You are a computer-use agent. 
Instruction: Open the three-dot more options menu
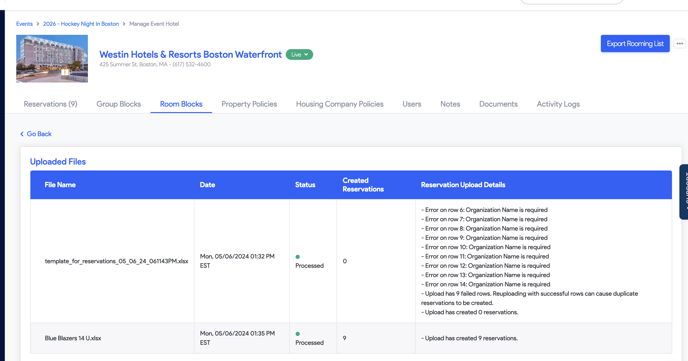(x=680, y=43)
